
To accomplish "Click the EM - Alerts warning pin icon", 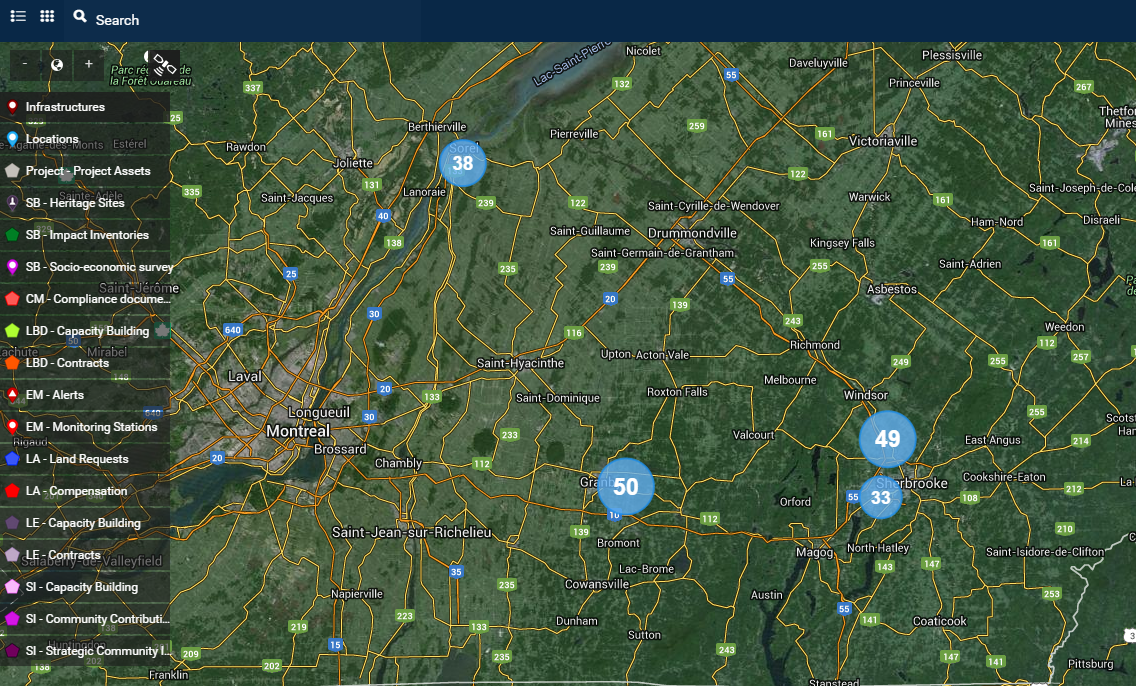I will (x=12, y=395).
